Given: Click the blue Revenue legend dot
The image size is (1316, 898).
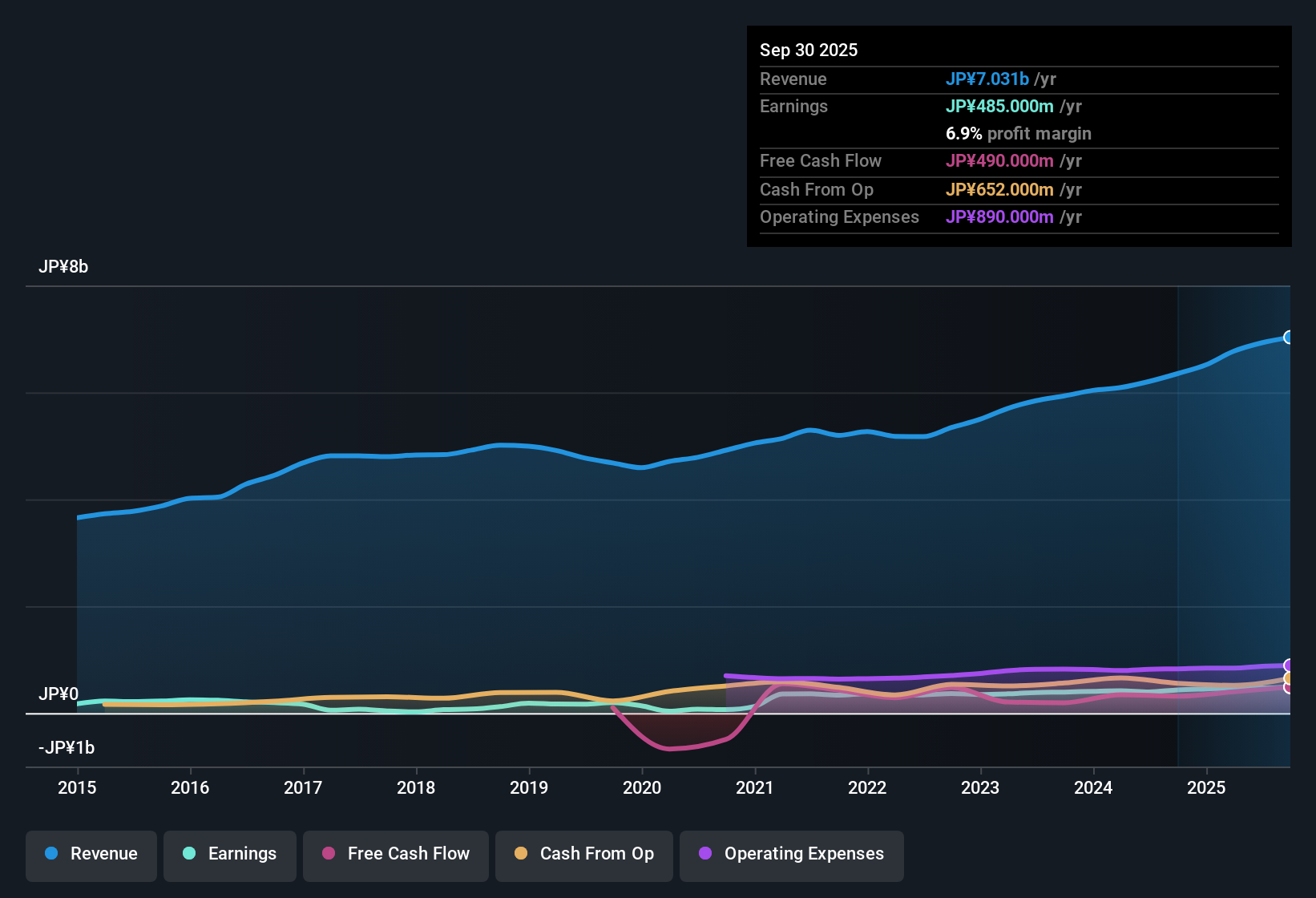Looking at the screenshot, I should pos(50,854).
